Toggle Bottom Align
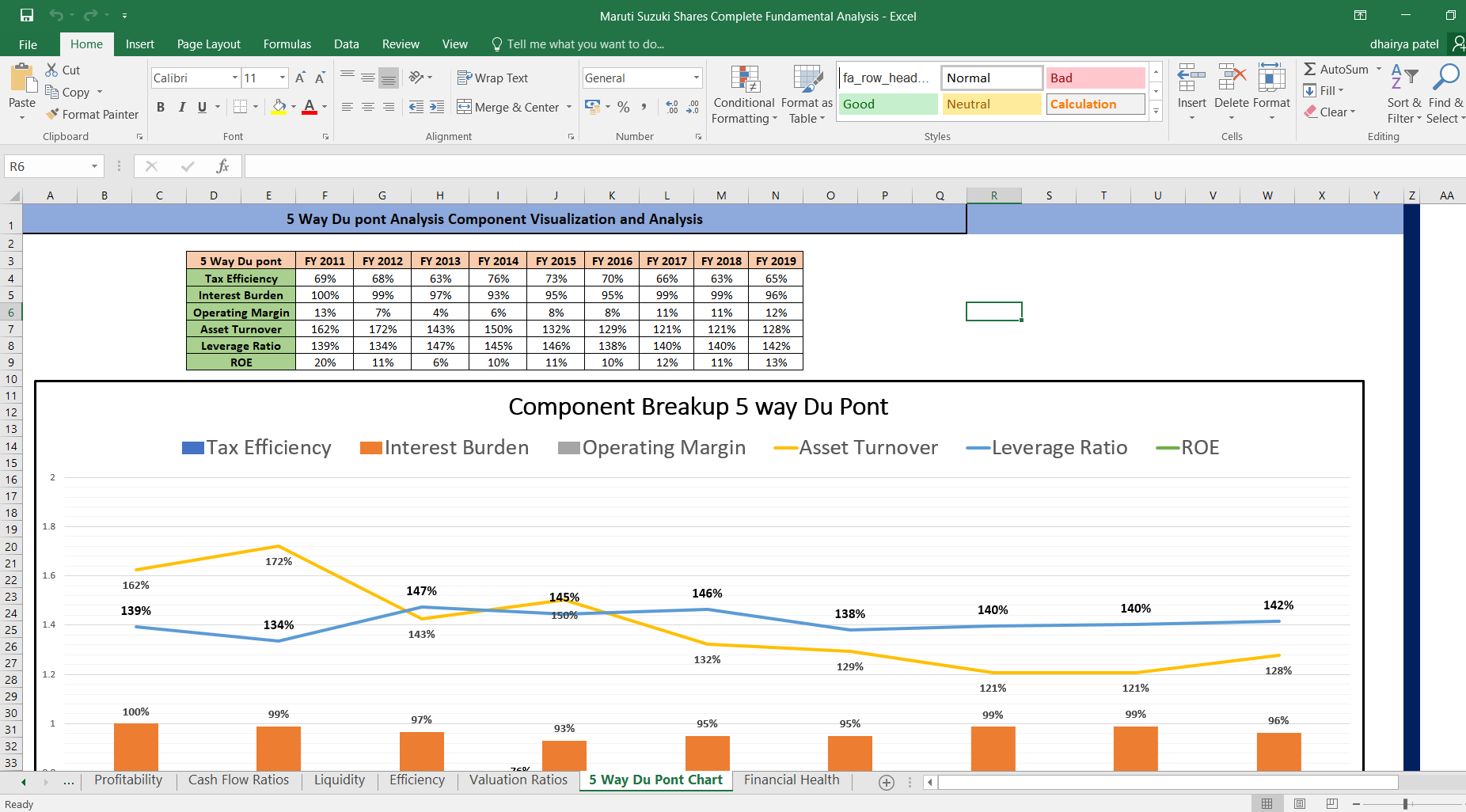The height and width of the screenshot is (812, 1466). coord(389,78)
